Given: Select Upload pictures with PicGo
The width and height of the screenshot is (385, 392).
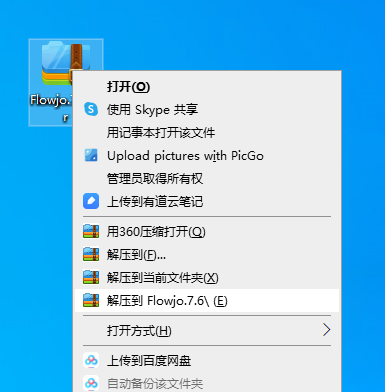Looking at the screenshot, I should (207, 155).
